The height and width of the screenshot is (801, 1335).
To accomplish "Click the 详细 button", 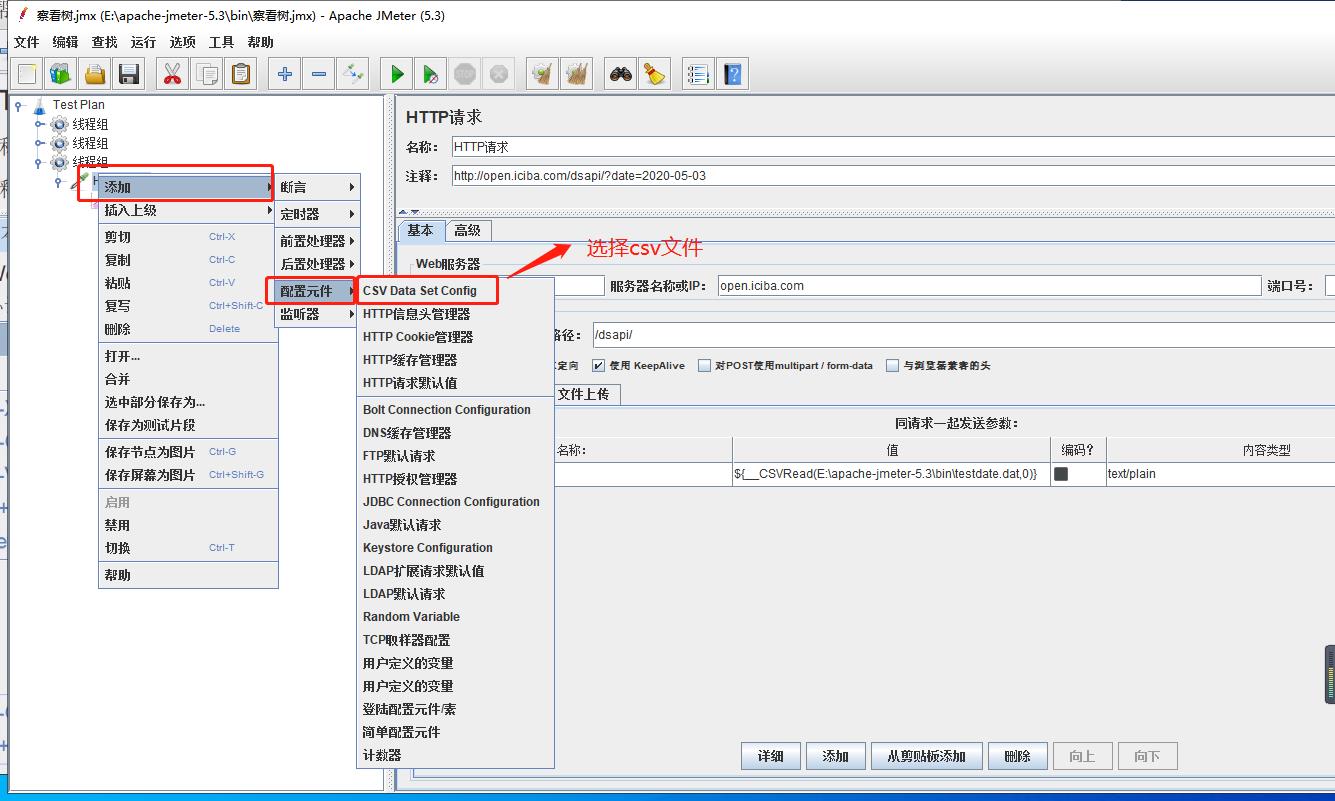I will tap(770, 756).
